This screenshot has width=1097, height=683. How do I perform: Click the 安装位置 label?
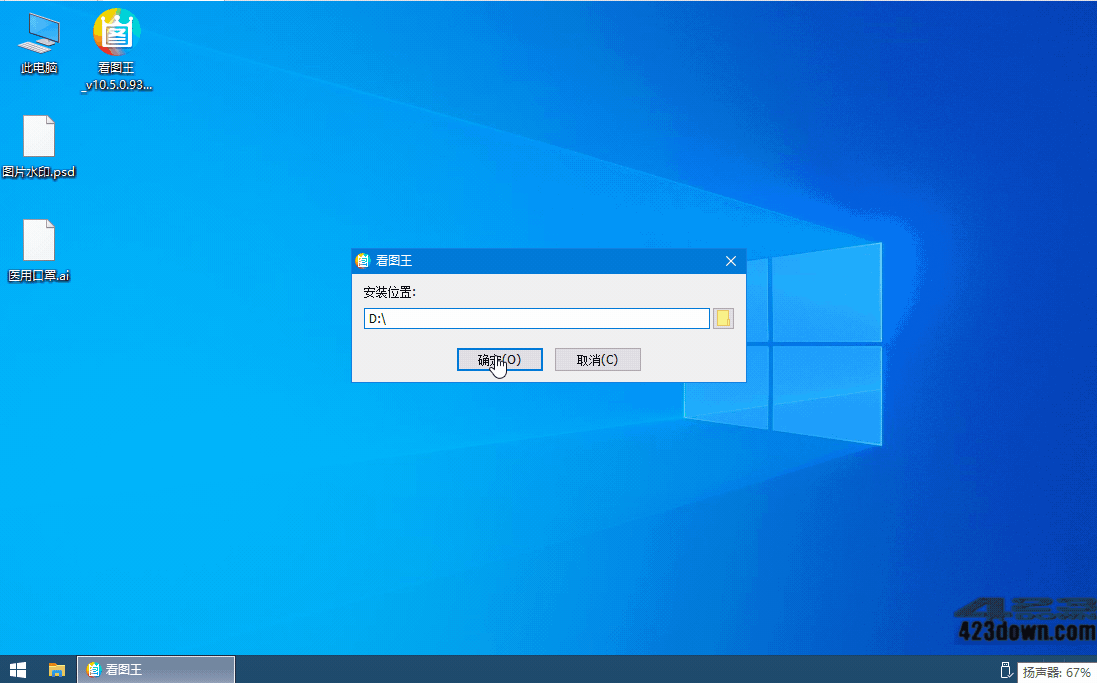[389, 292]
